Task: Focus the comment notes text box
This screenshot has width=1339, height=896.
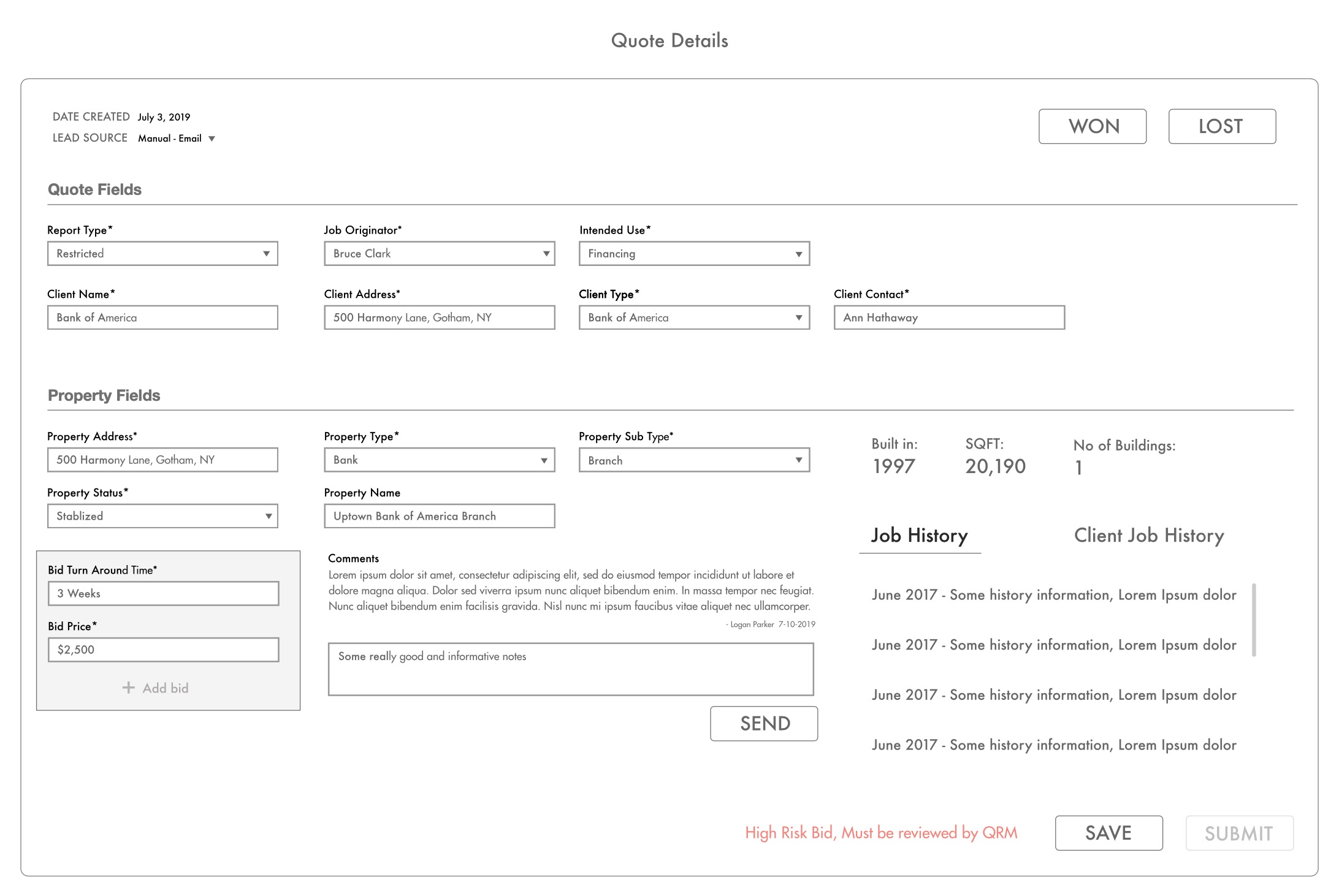Action: pos(570,669)
